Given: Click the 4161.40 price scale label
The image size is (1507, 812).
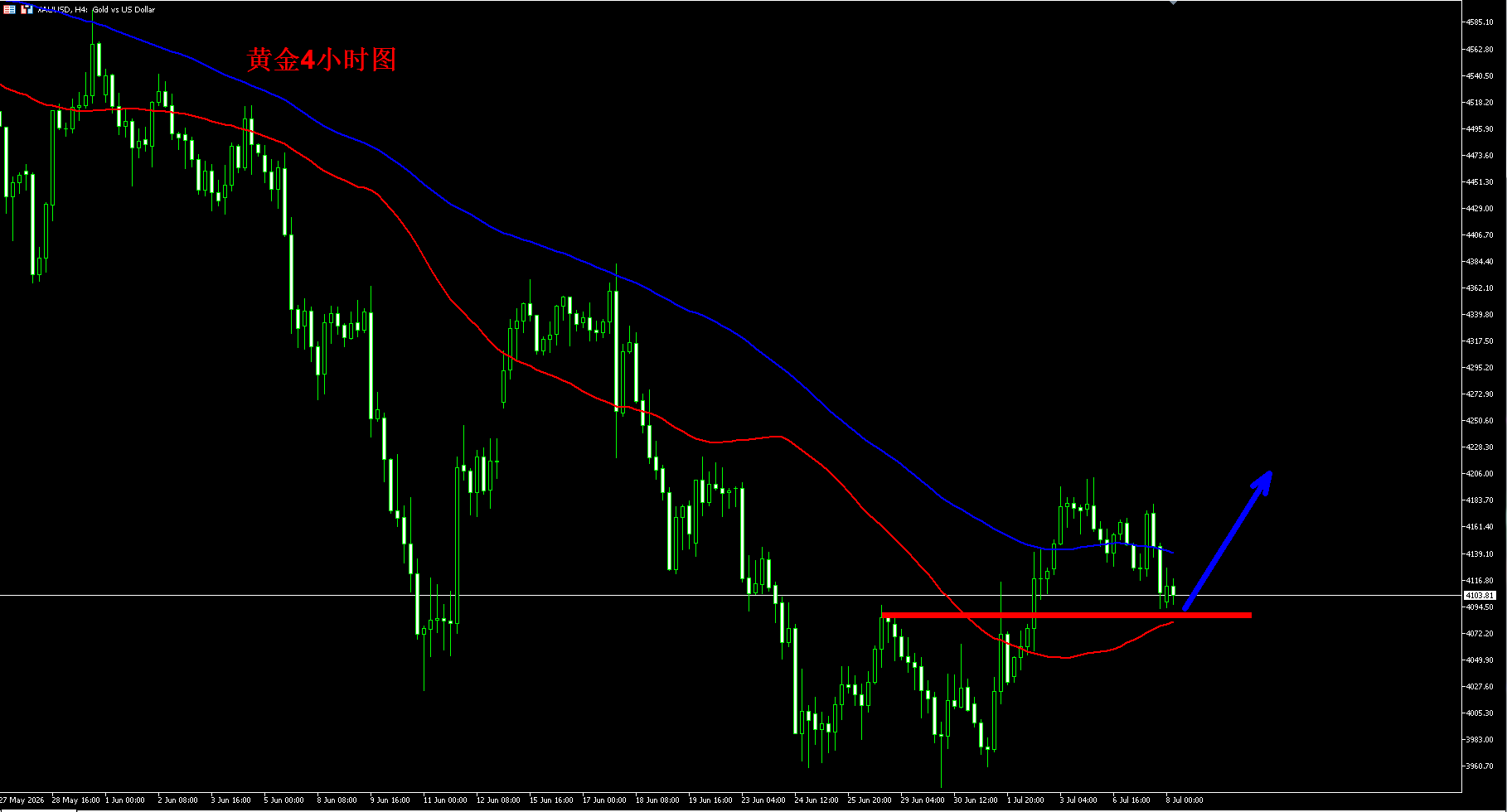Looking at the screenshot, I should pyautogui.click(x=1480, y=526).
